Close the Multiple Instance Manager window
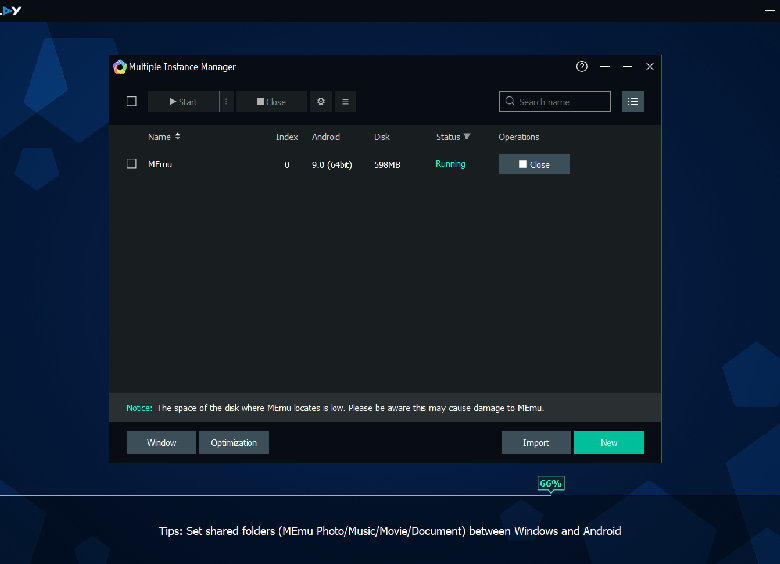780x564 pixels. [650, 67]
